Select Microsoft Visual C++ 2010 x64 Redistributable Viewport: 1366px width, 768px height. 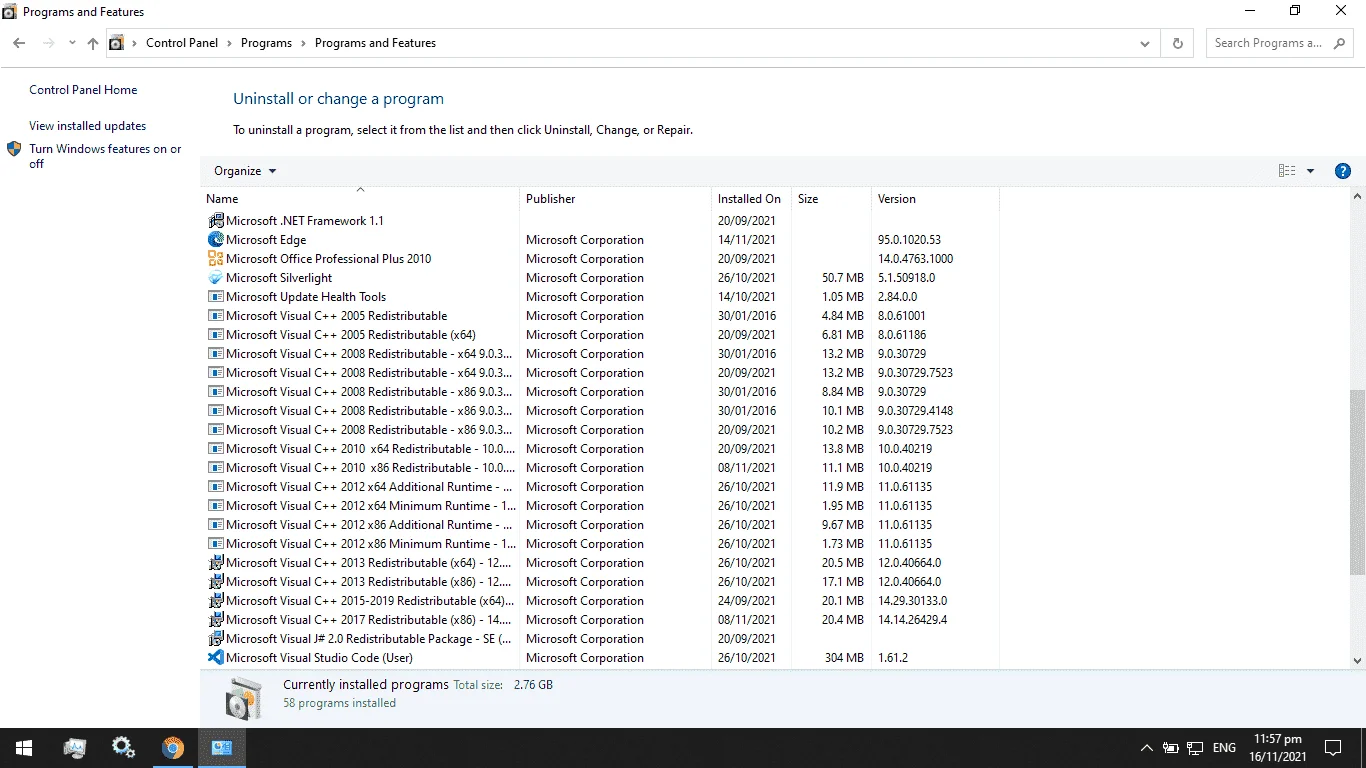(602, 449)
